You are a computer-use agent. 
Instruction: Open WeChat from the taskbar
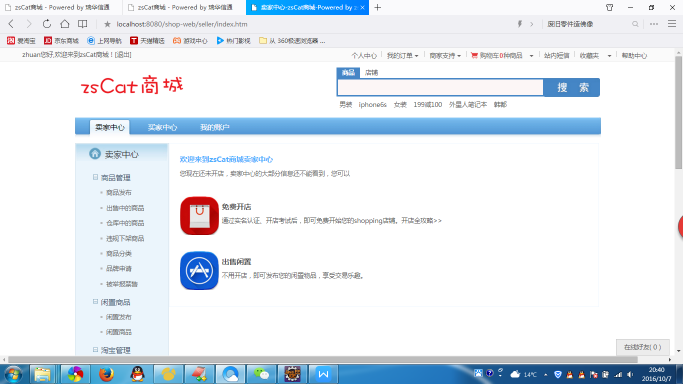tap(261, 374)
